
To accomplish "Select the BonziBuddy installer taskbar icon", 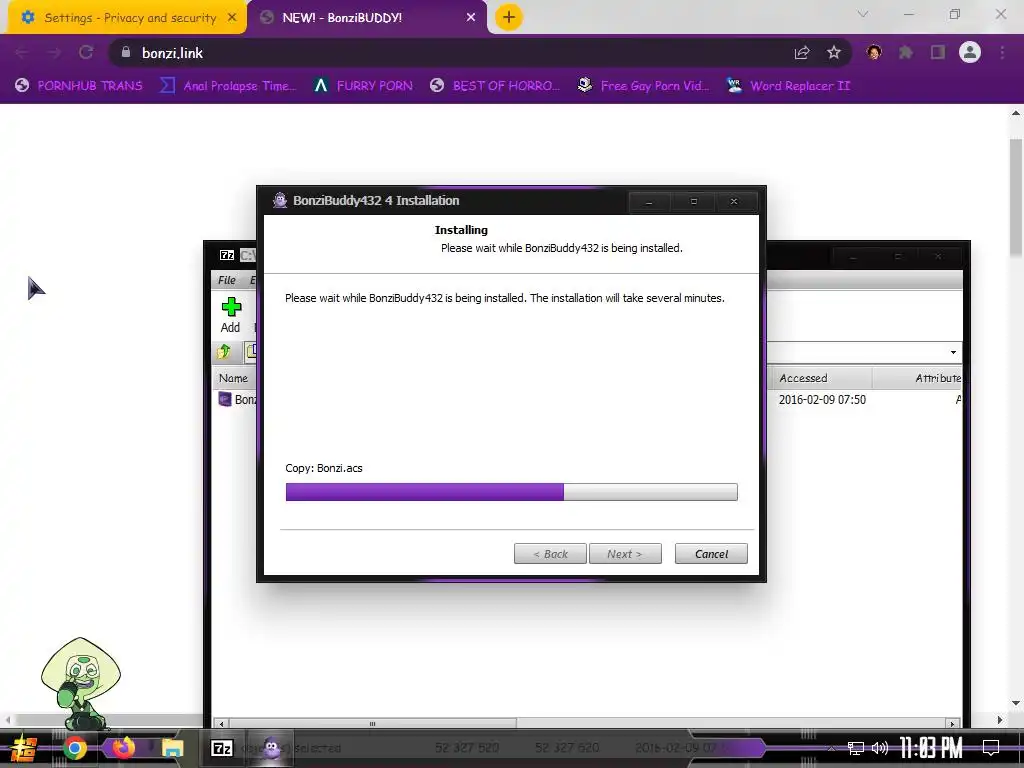I will pyautogui.click(x=272, y=748).
